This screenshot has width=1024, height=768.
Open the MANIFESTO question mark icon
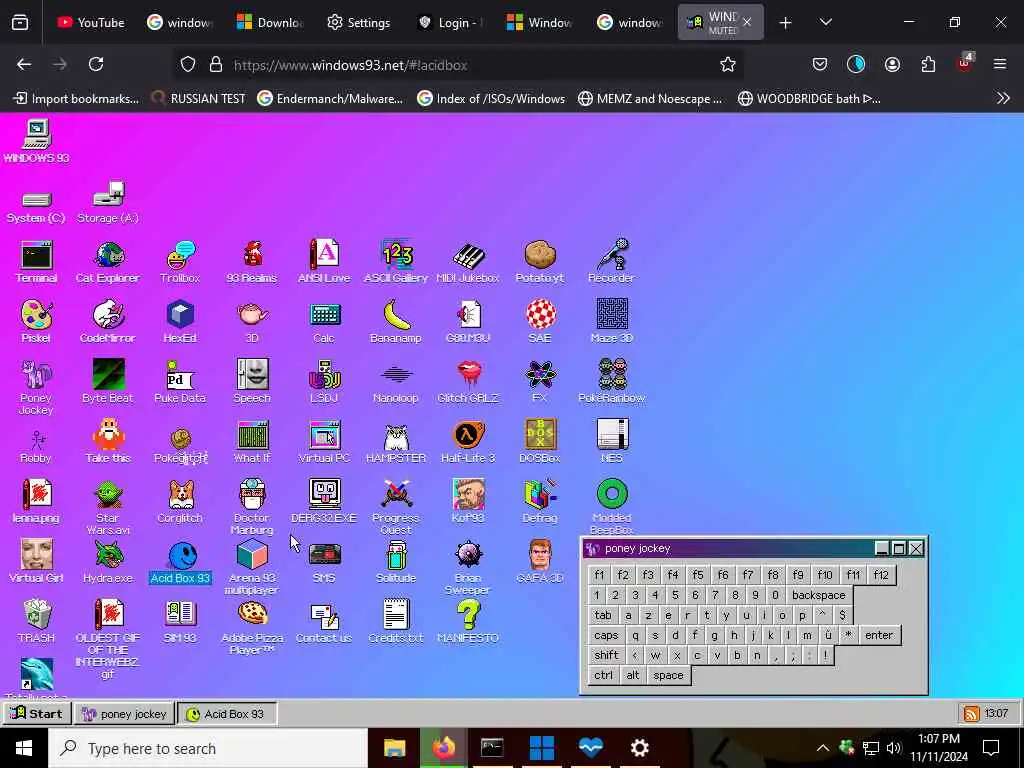[468, 622]
